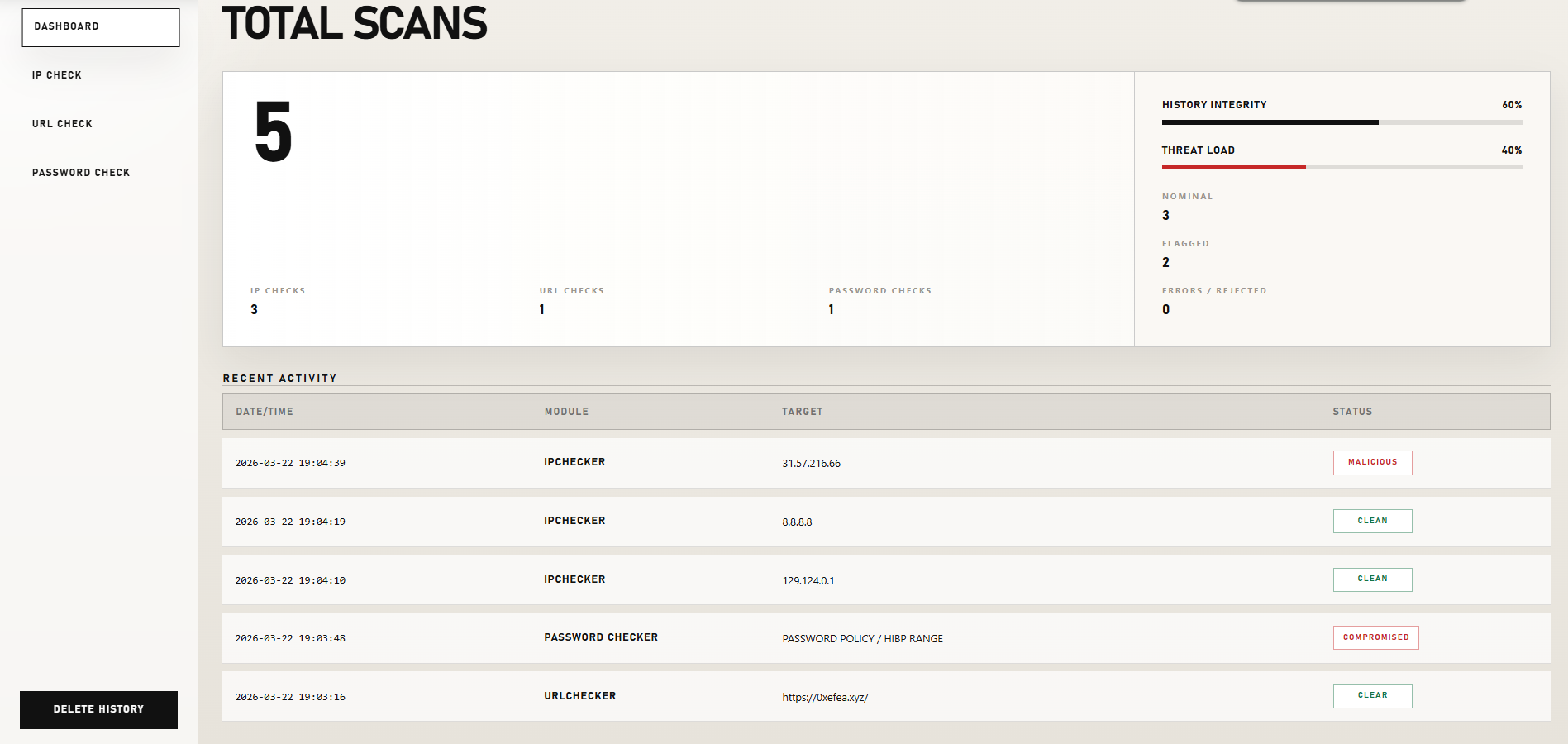The image size is (1568, 744).
Task: Click the Nominal stat label
Action: [x=1187, y=197]
